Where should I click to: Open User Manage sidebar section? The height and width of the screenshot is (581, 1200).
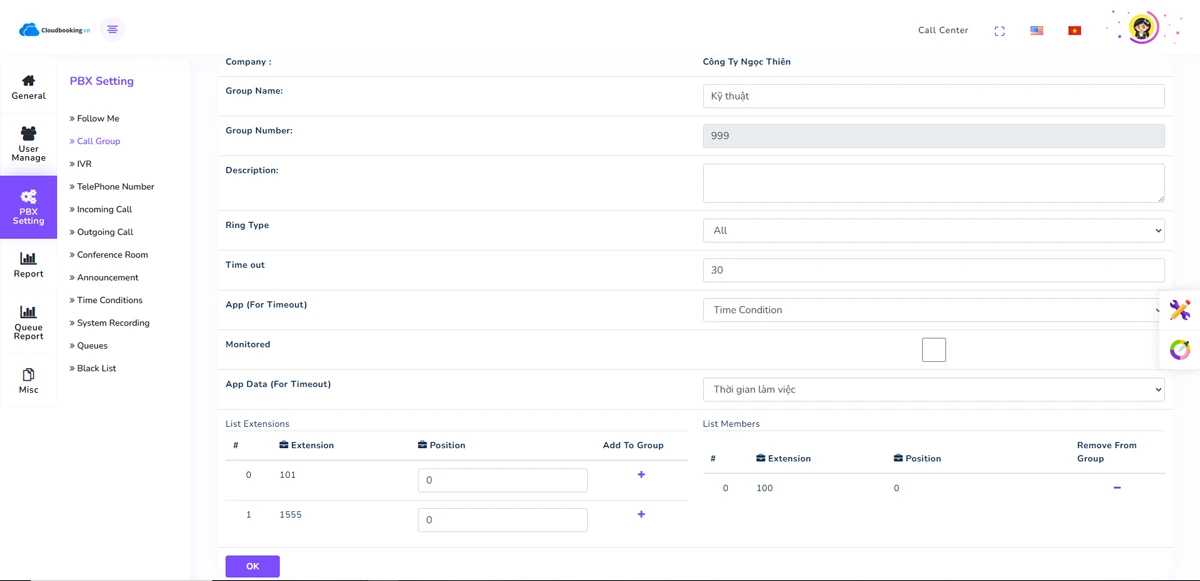click(28, 143)
